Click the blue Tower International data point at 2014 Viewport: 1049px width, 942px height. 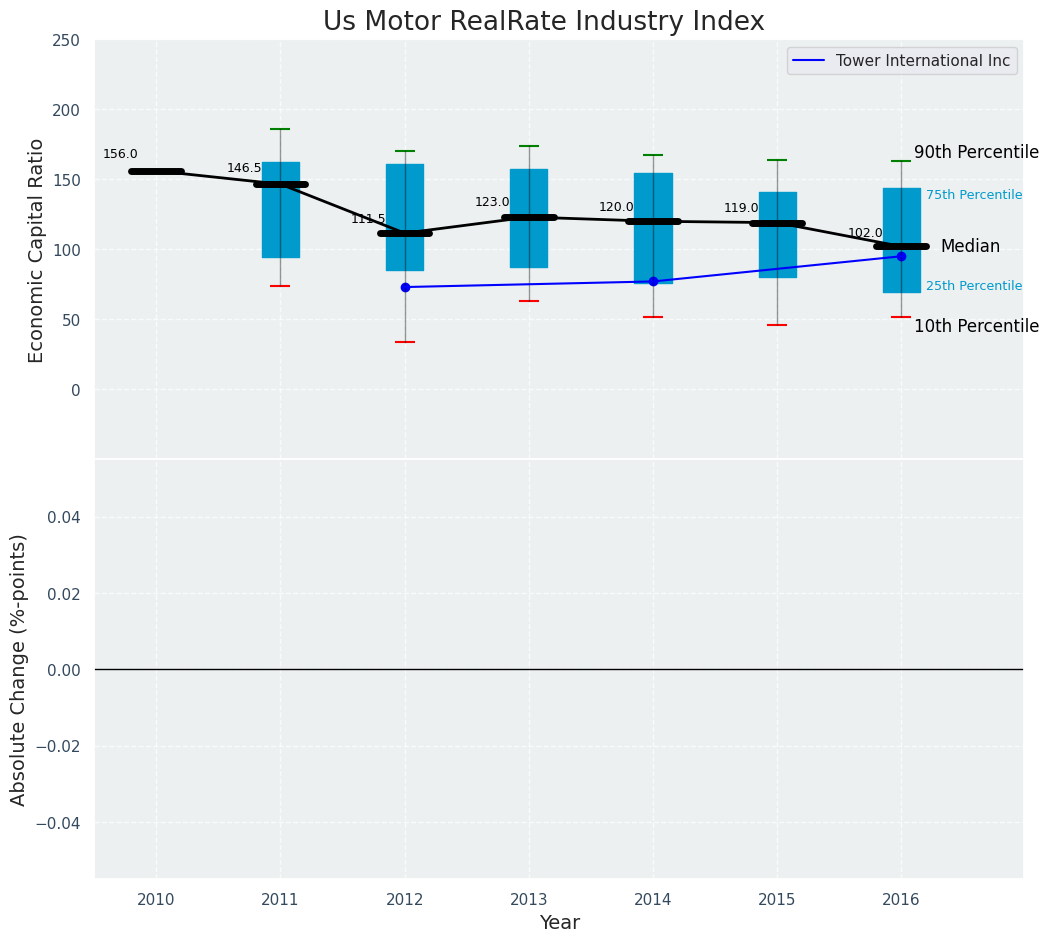653,281
